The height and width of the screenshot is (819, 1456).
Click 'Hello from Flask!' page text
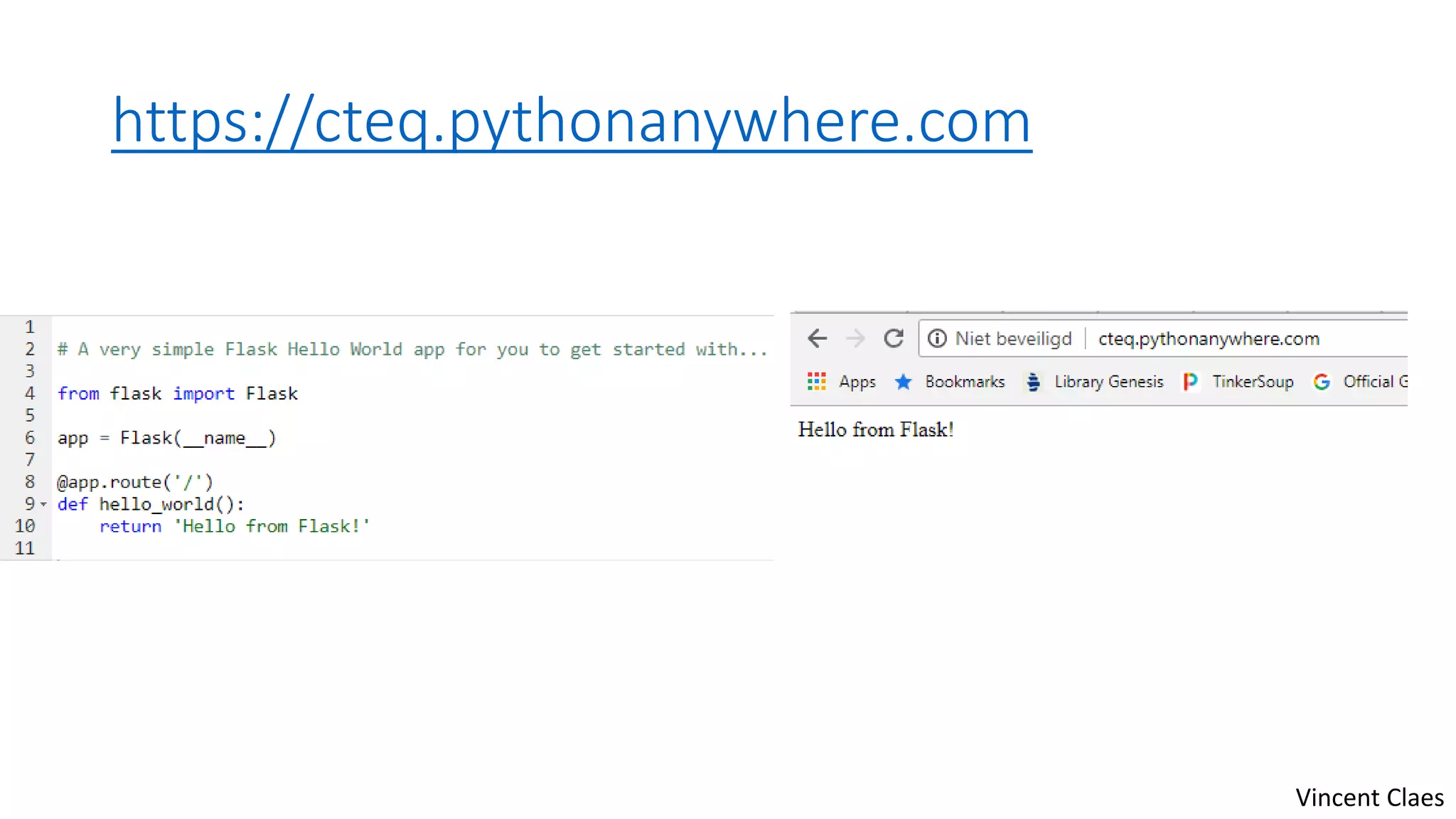click(876, 429)
